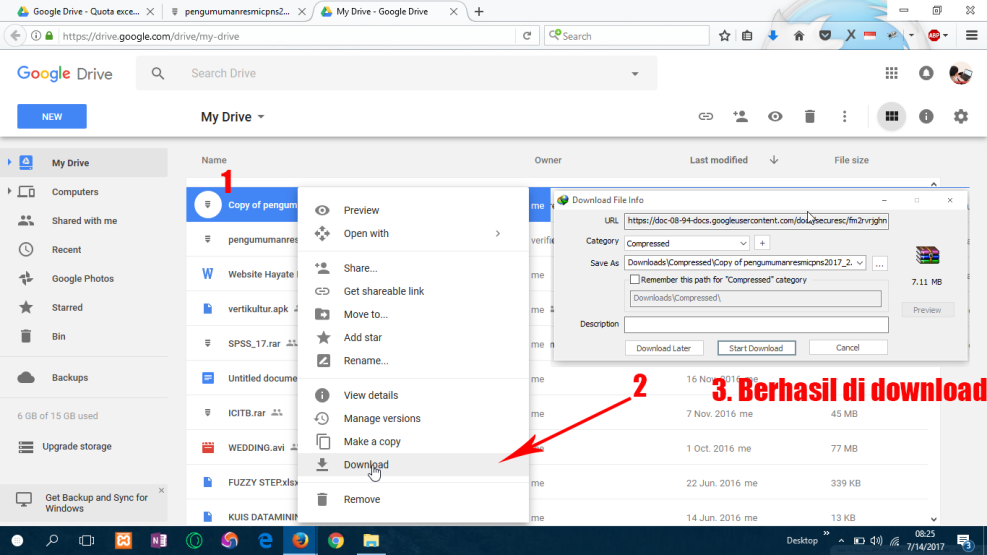Open Google Photos in sidebar
This screenshot has width=987, height=555.
click(x=82, y=279)
